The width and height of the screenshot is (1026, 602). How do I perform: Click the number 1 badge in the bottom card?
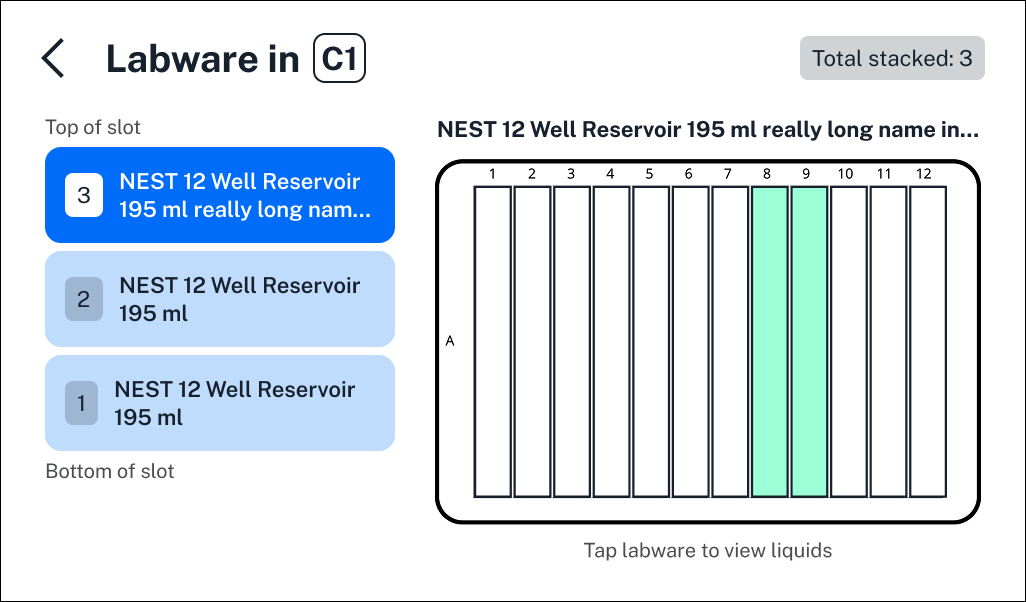point(81,403)
